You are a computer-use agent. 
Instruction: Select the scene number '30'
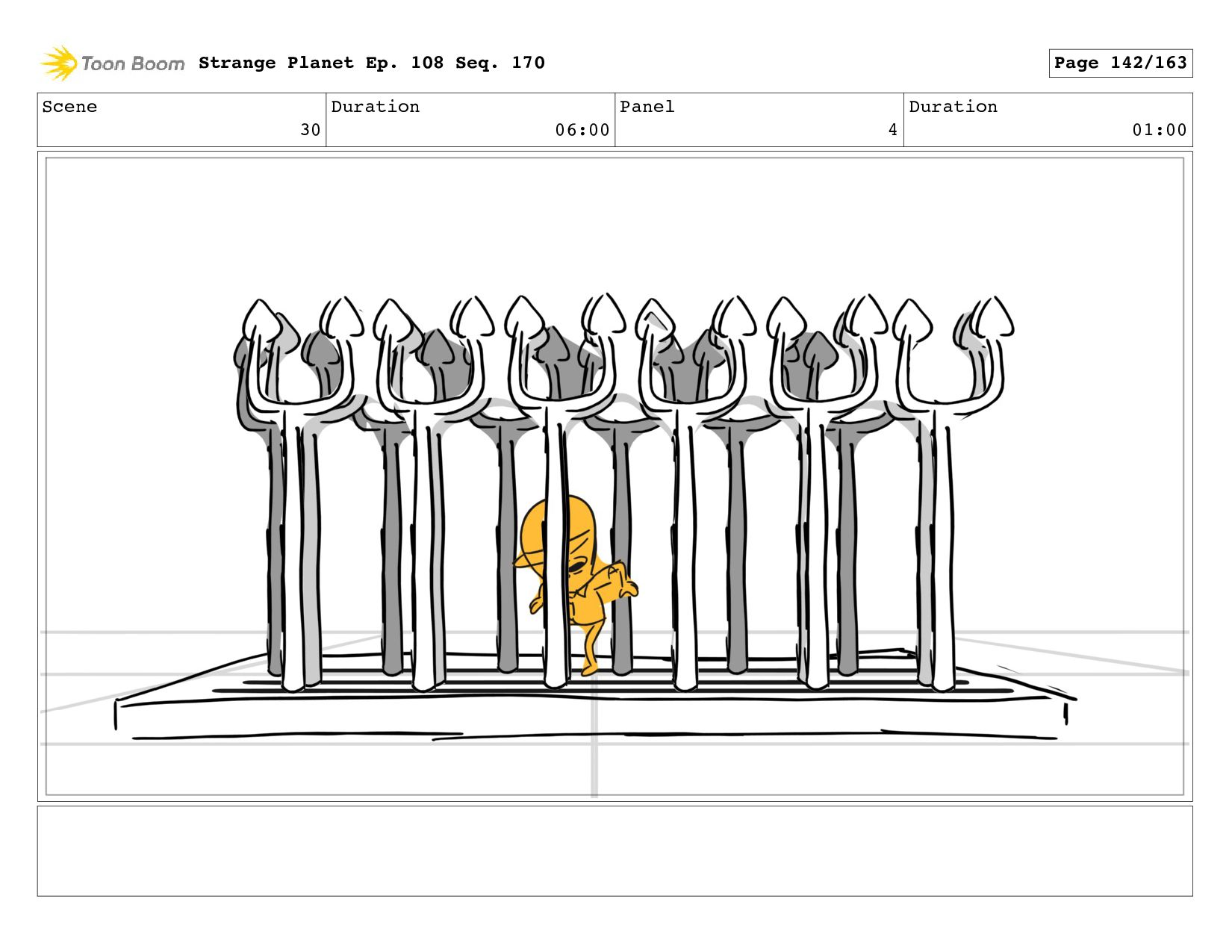(x=311, y=130)
